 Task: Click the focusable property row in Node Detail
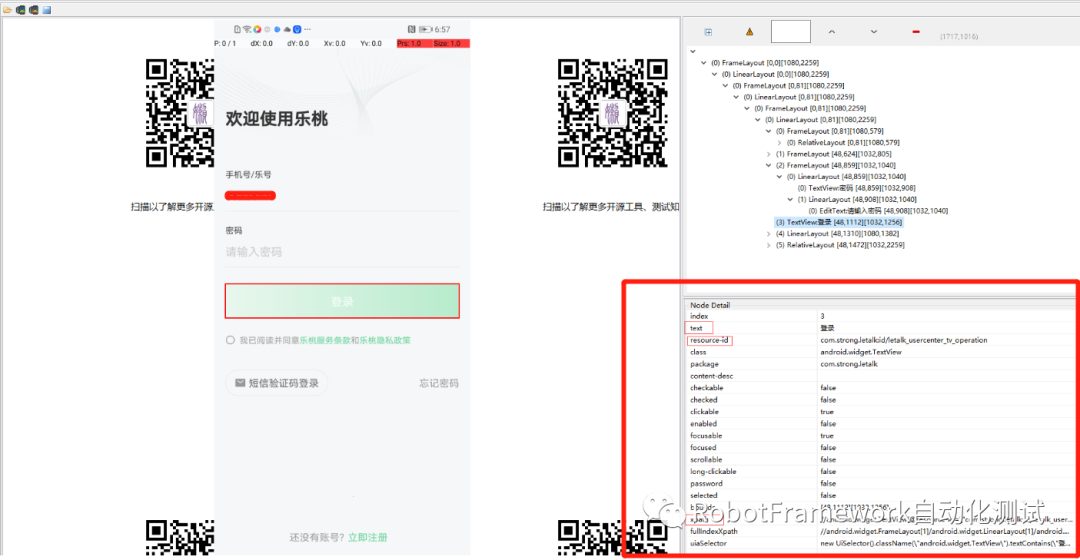pyautogui.click(x=881, y=435)
